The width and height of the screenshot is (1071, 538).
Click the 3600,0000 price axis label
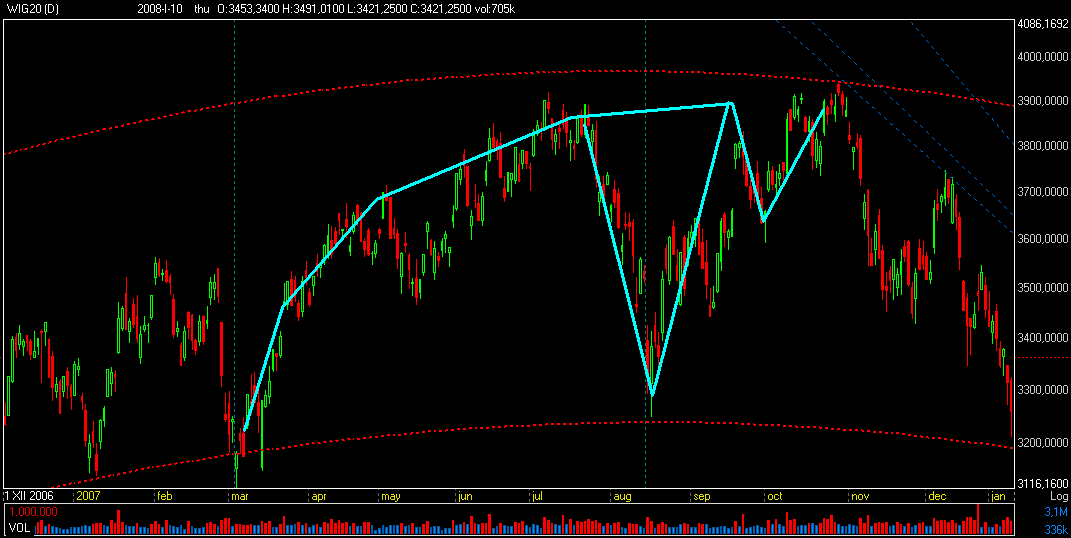[1041, 239]
